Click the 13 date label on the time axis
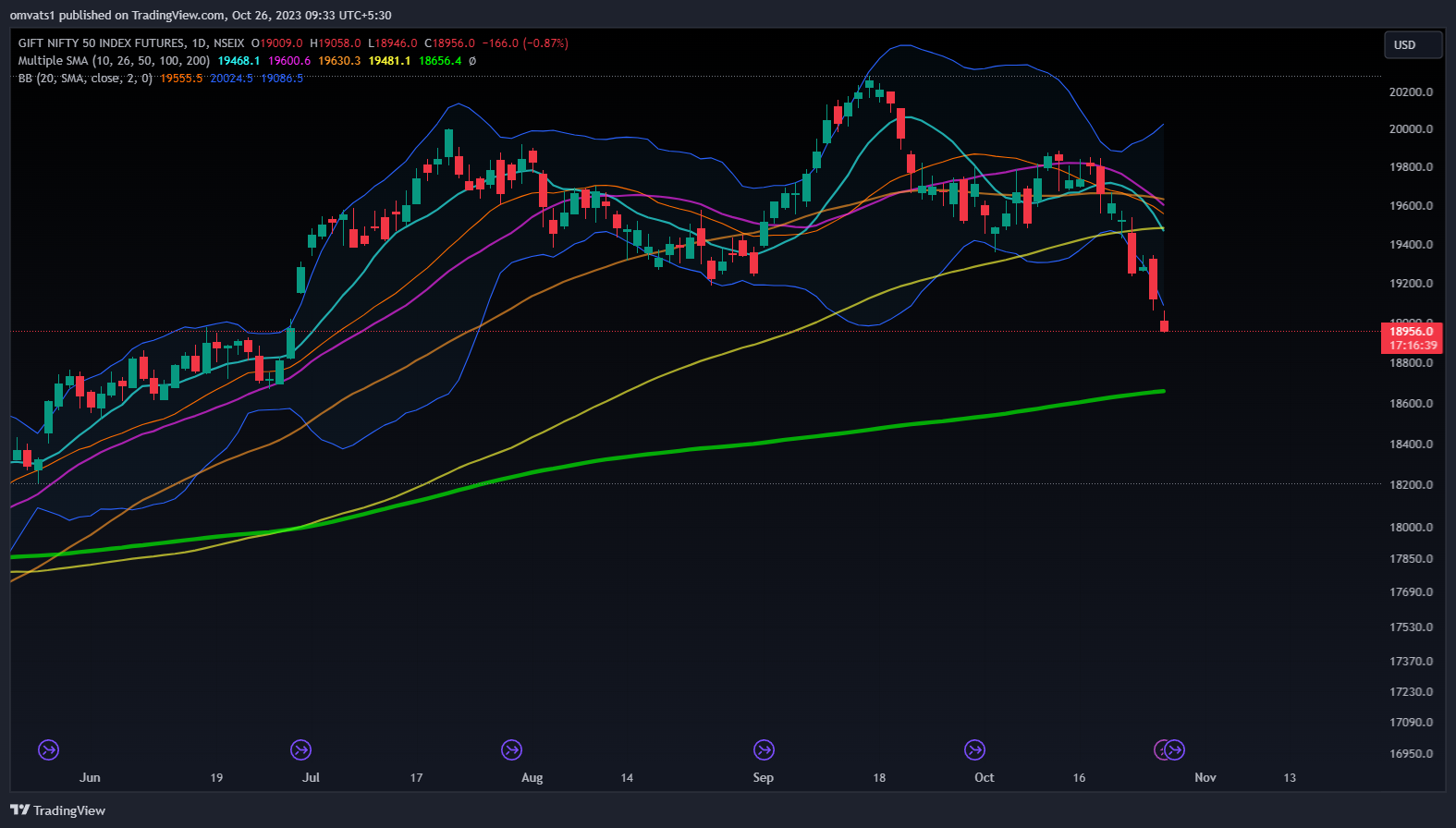This screenshot has width=1456, height=828. click(x=1290, y=777)
